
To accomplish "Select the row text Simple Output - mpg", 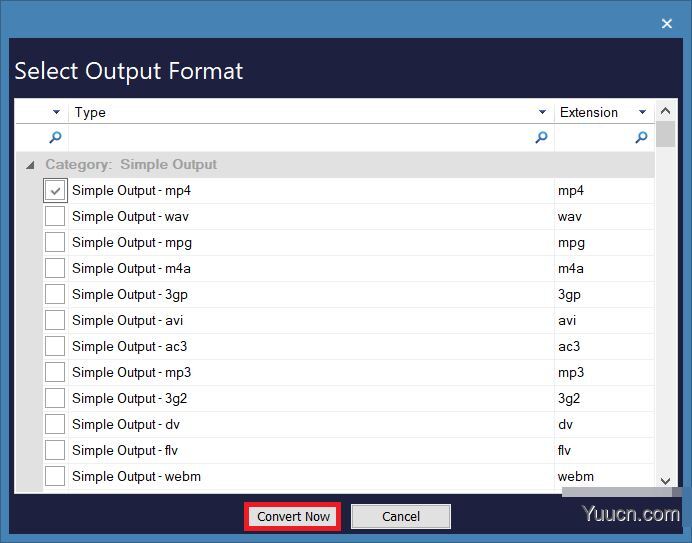I will coord(132,243).
